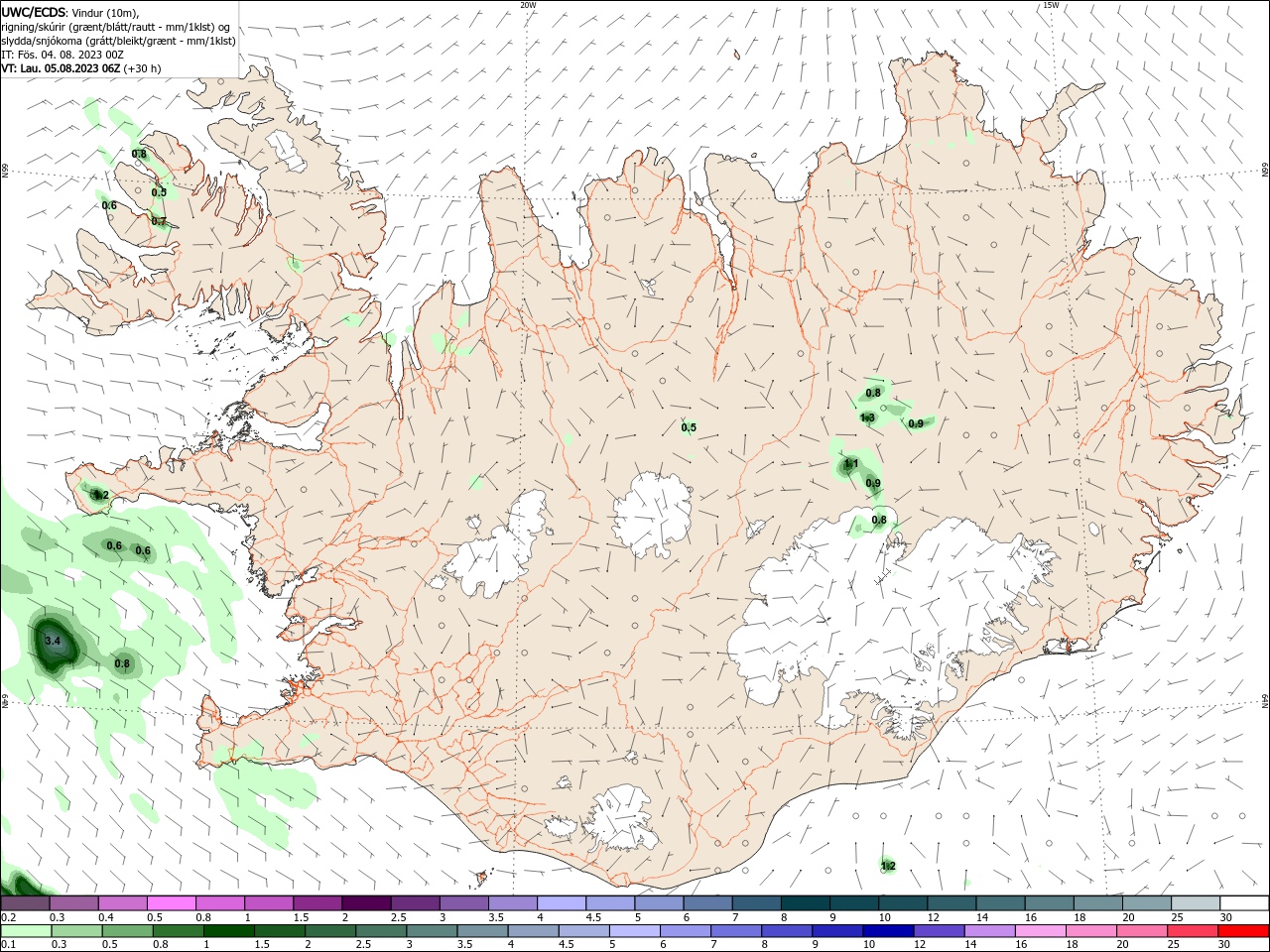Pick upper legend swatch for 1.5–2 magenta-purple
The image size is (1270, 952).
click(317, 903)
